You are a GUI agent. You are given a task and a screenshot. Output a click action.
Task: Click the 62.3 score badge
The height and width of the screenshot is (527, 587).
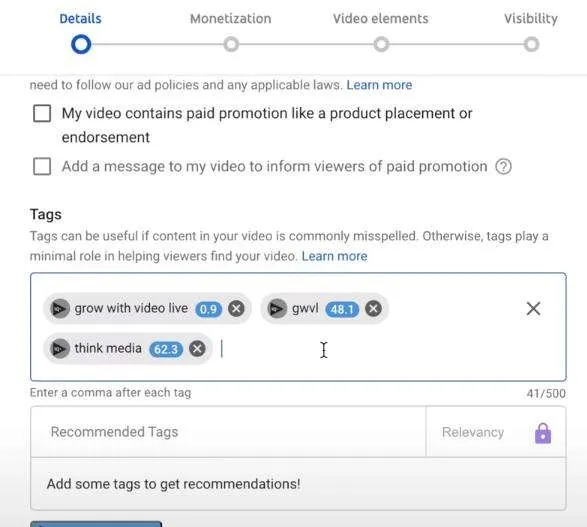[x=166, y=349]
